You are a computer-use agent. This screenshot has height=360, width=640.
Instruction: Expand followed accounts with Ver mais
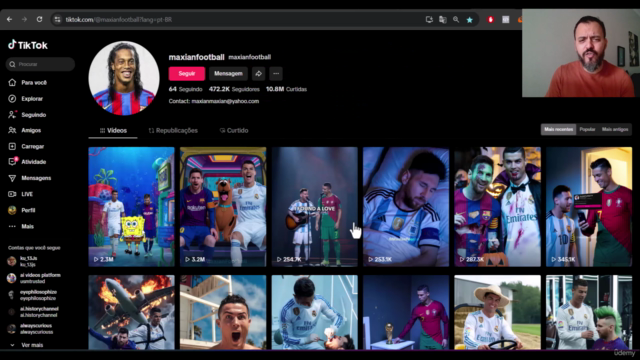point(27,345)
